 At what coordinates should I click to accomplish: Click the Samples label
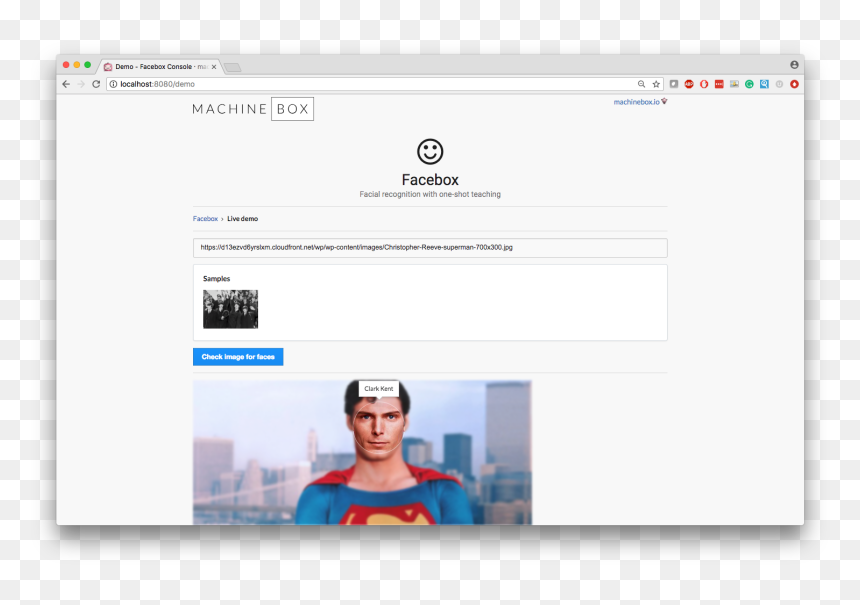(217, 279)
